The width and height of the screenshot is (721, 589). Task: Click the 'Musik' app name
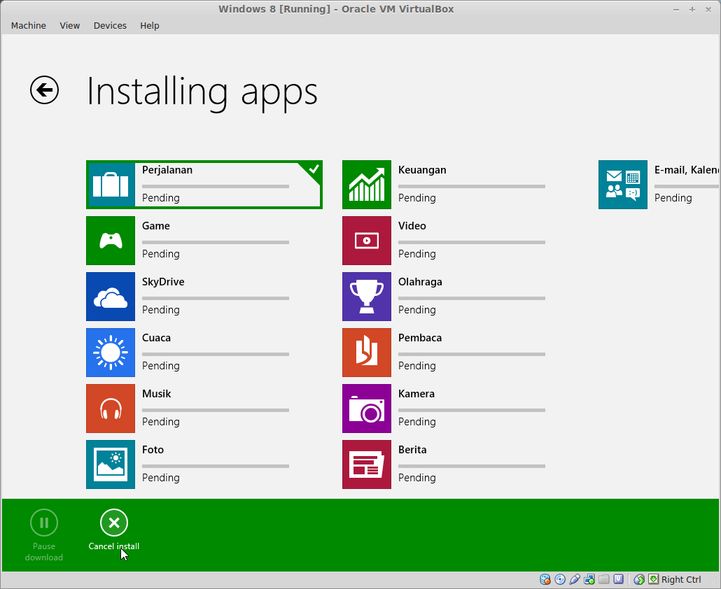point(156,394)
